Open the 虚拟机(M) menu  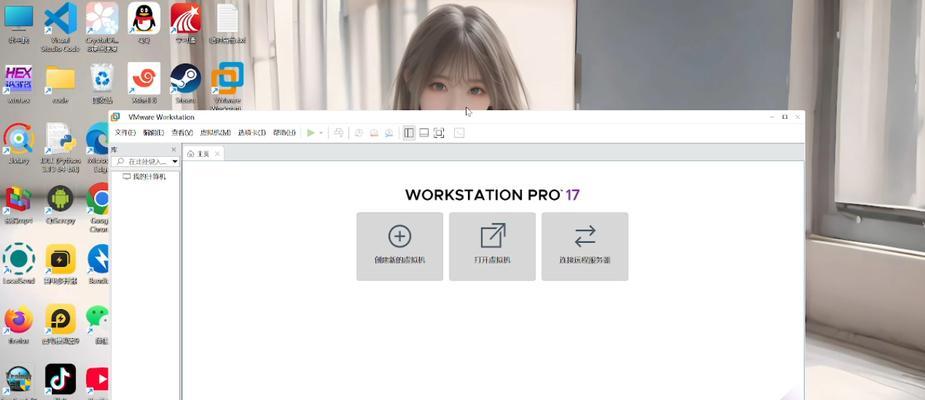coord(215,133)
